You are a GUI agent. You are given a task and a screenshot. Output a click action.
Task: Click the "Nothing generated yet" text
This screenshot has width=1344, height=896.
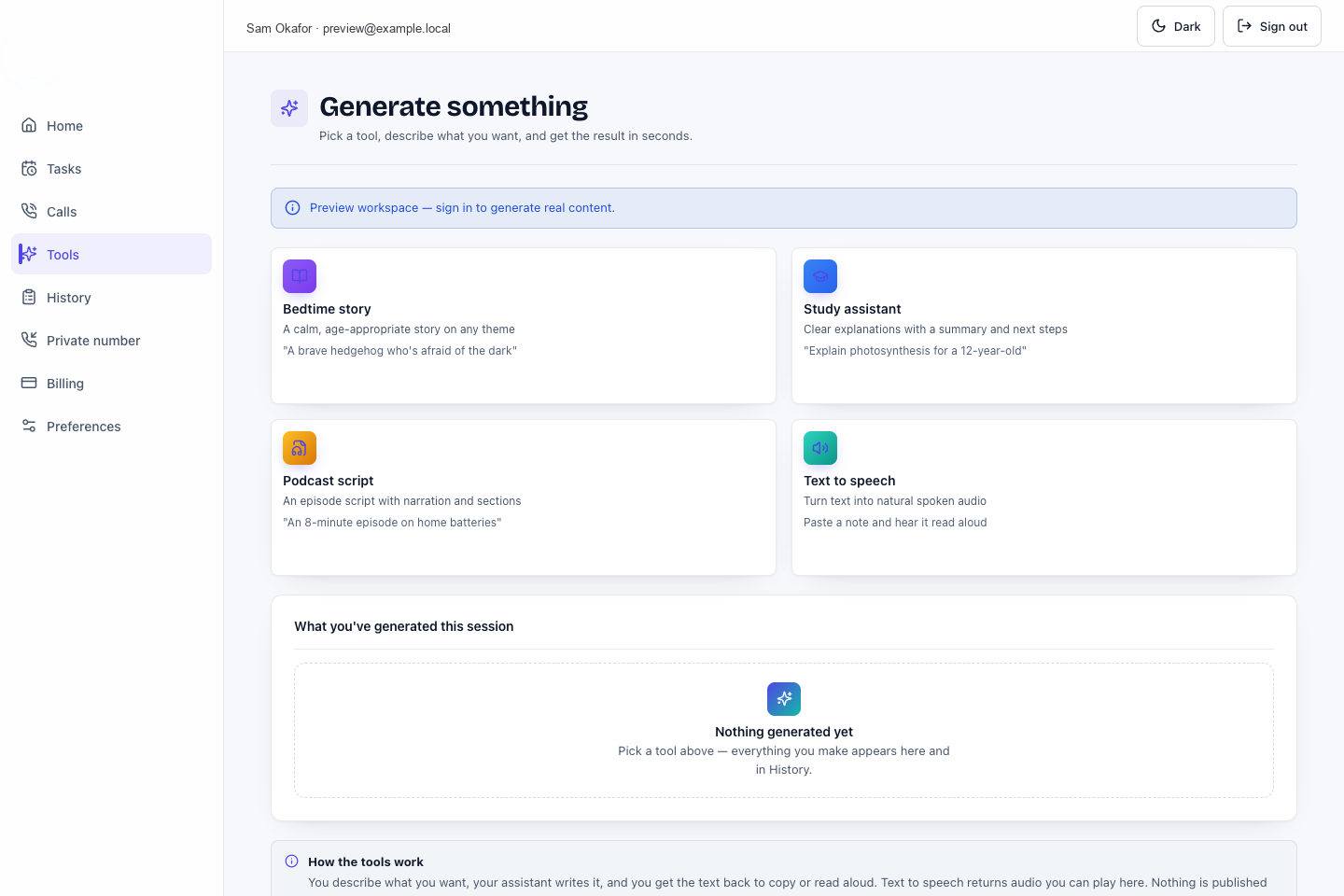point(784,732)
